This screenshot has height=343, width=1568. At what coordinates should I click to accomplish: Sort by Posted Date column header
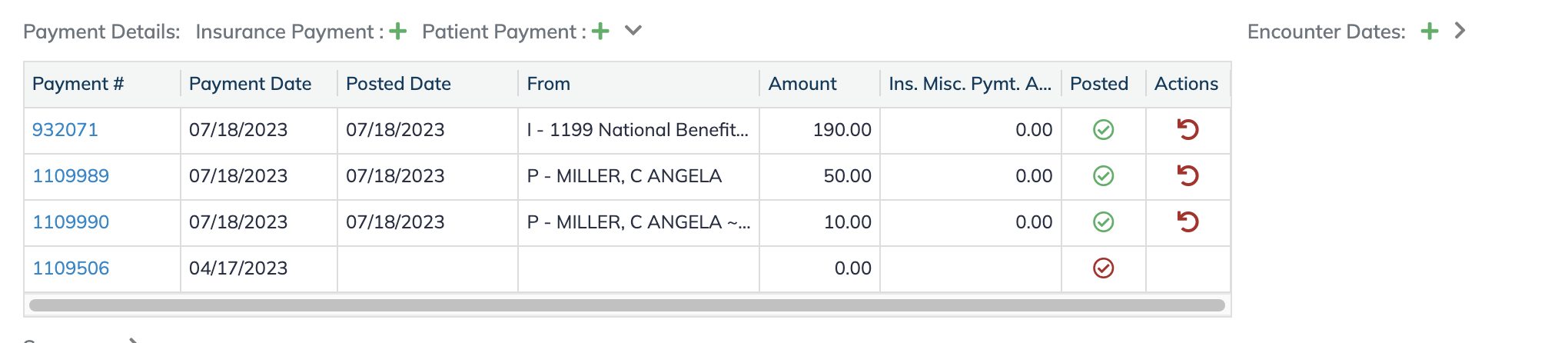pyautogui.click(x=398, y=84)
